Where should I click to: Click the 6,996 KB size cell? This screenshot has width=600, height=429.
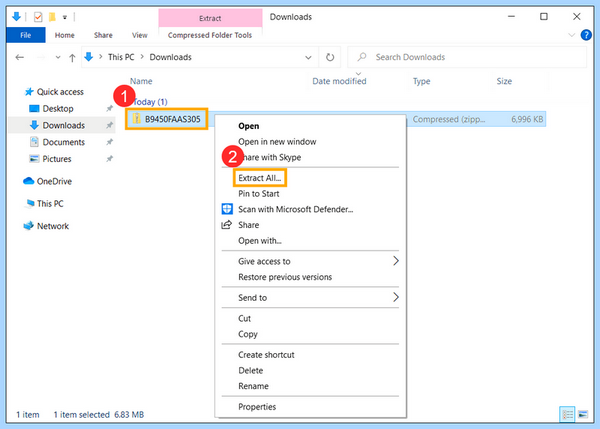527,119
